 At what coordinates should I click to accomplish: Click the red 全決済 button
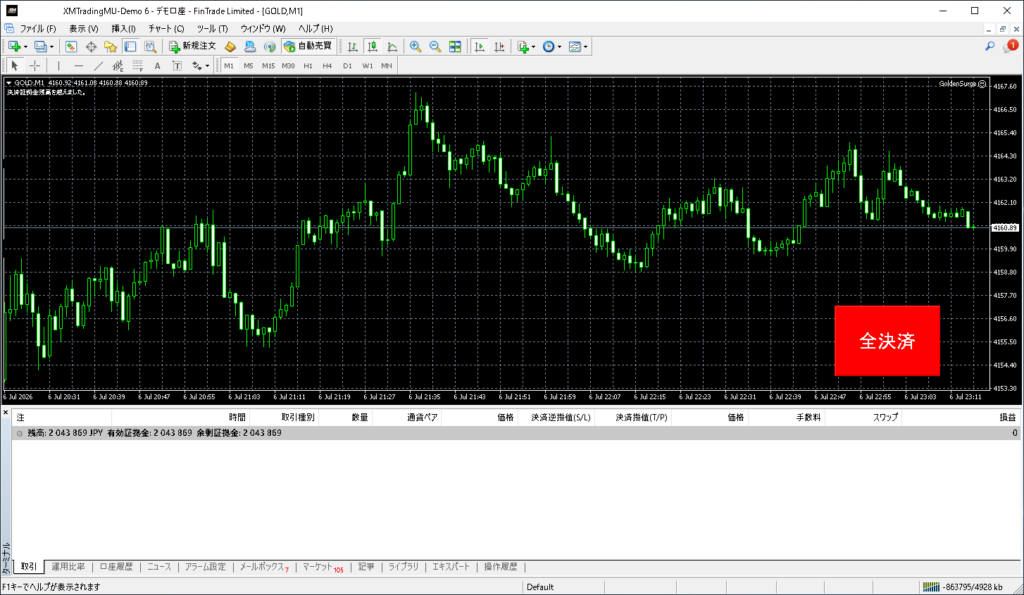tap(887, 341)
